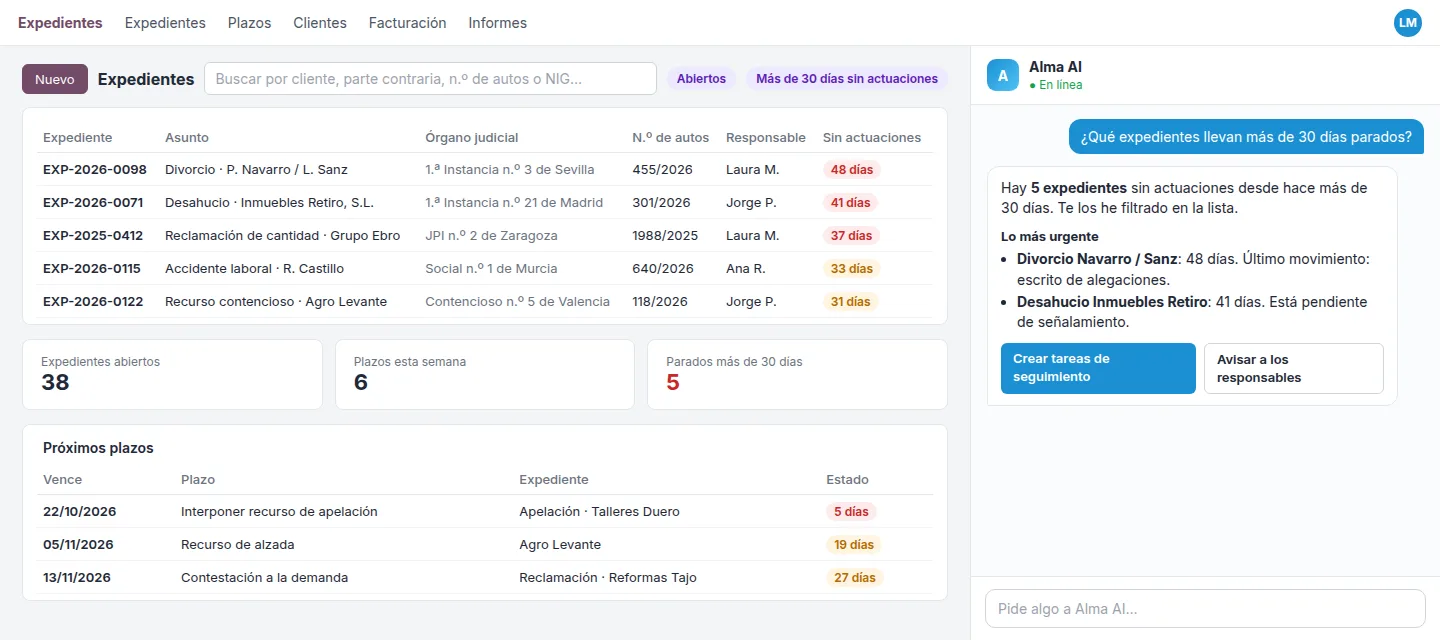The width and height of the screenshot is (1440, 640).
Task: Go to the Plazos section
Action: (x=249, y=23)
